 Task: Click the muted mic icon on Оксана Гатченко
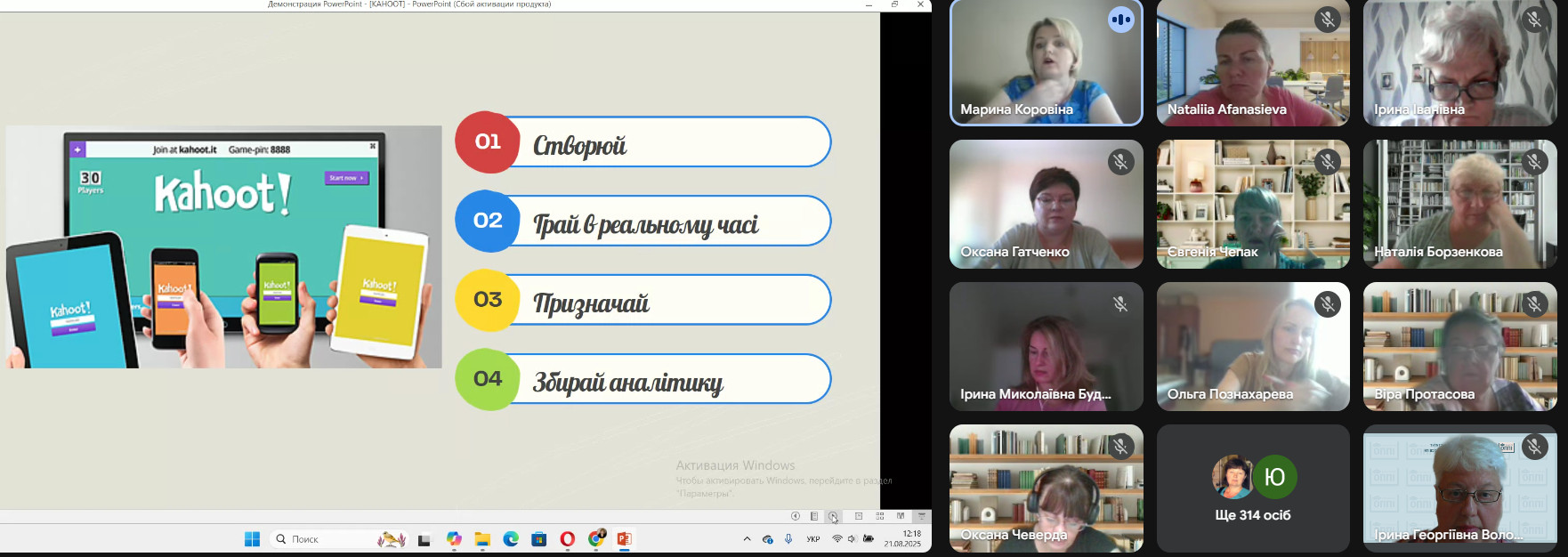coord(1120,162)
